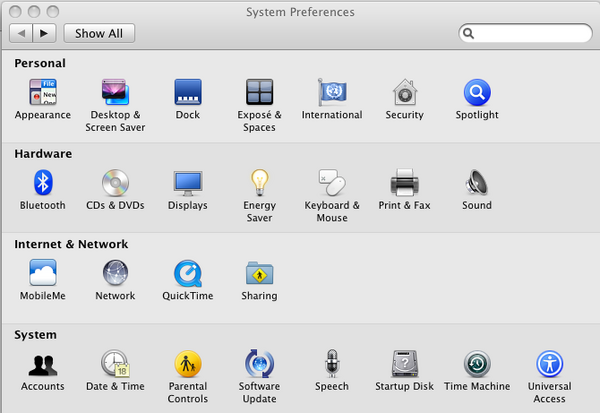
Task: Open Energy Saver lightbulb icon
Action: coord(259,183)
